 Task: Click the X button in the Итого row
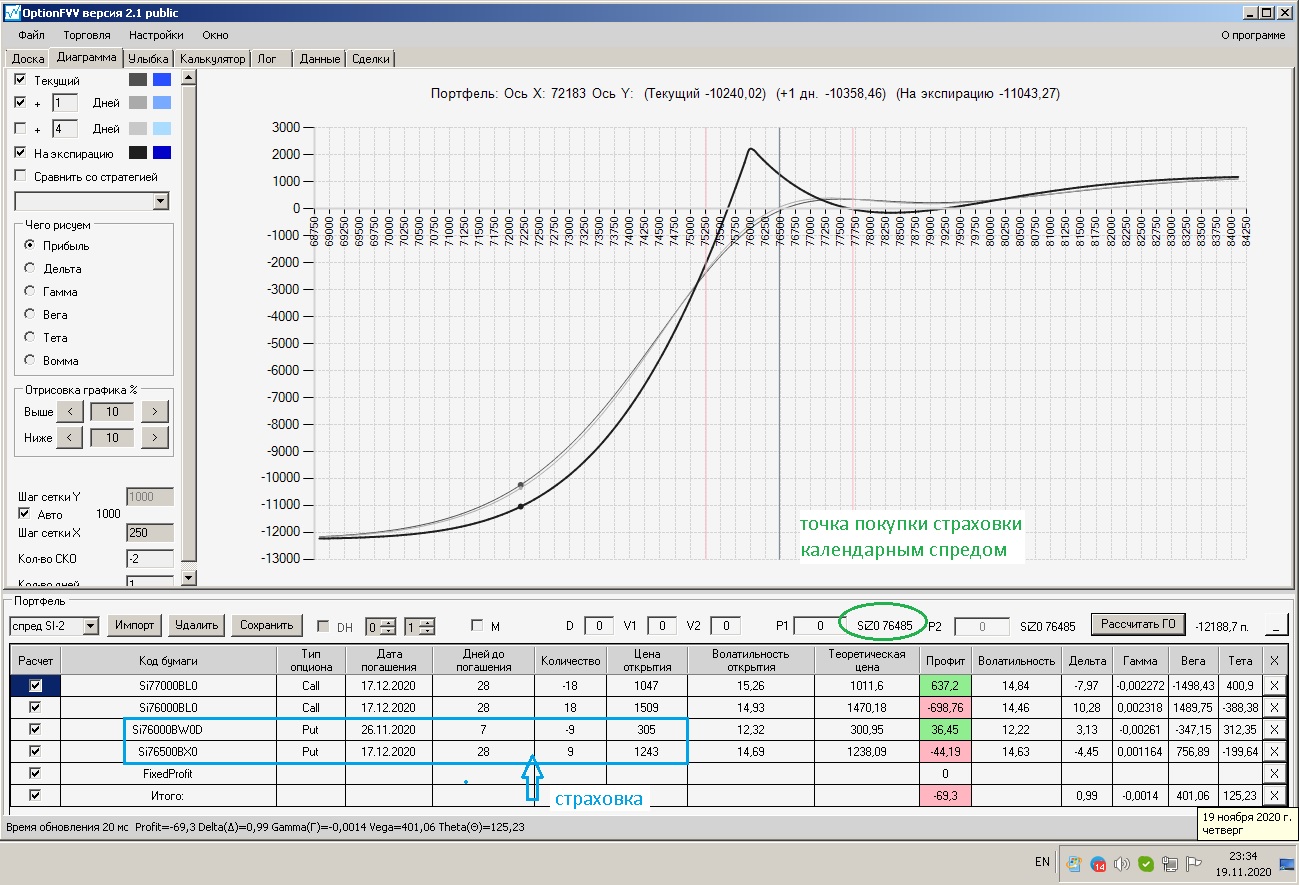(x=1273, y=796)
